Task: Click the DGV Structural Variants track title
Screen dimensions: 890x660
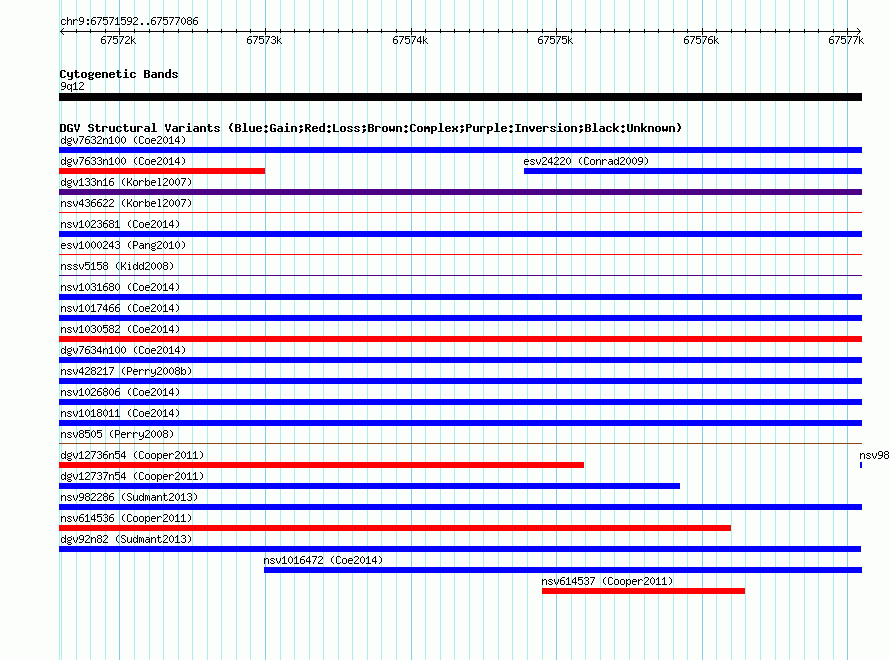Action: tap(371, 128)
